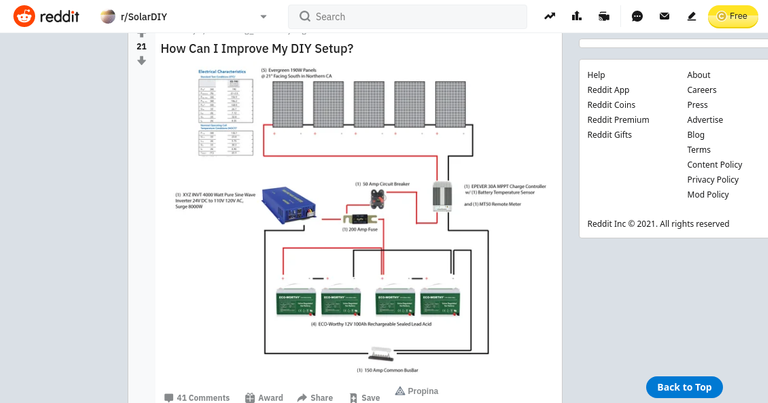Open the About footer link

698,75
